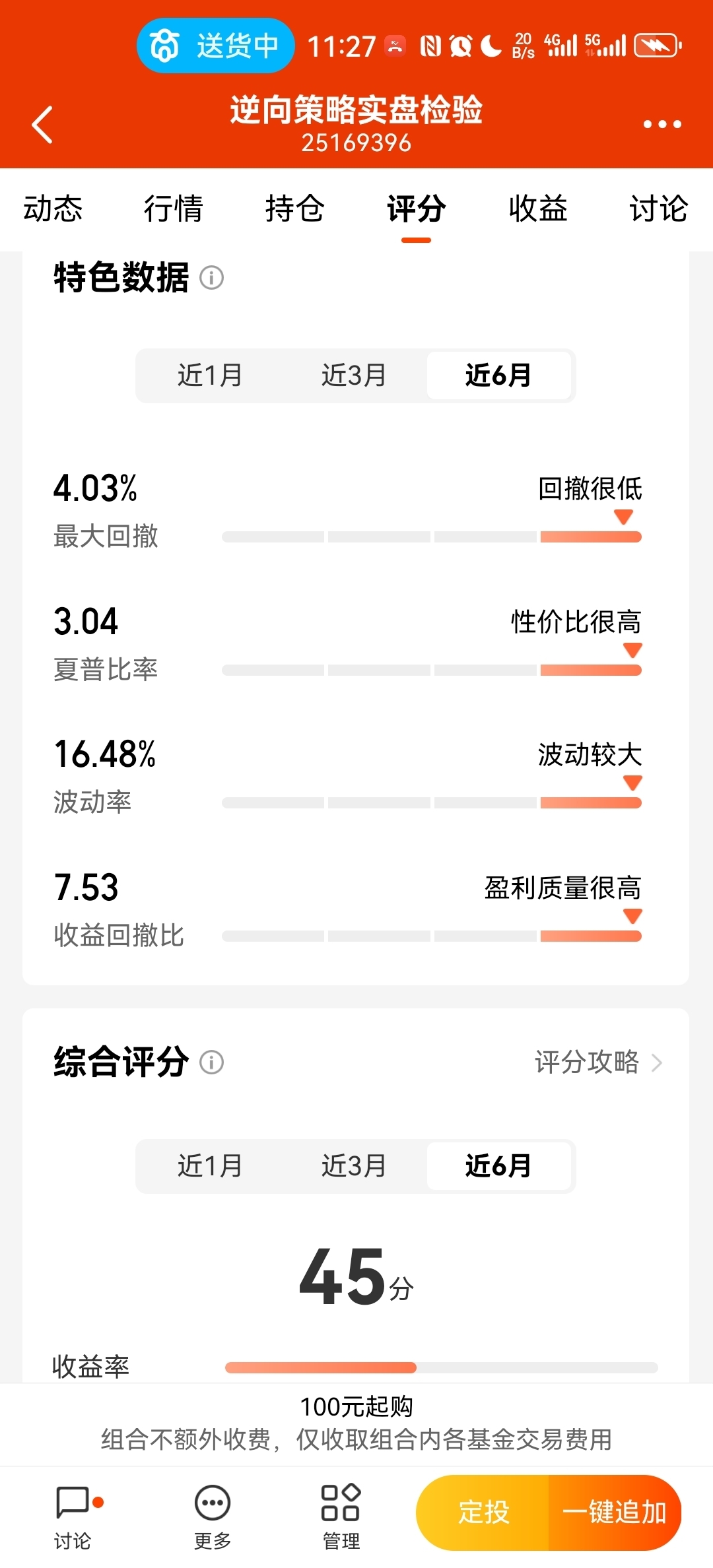Open the three-dot overflow menu
The image size is (713, 1568).
pos(662,124)
